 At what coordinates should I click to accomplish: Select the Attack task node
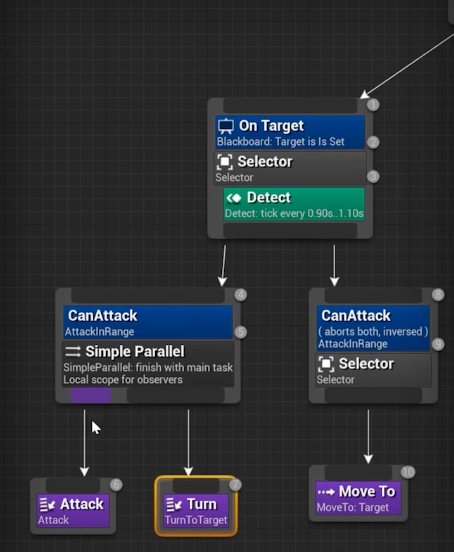click(x=73, y=510)
